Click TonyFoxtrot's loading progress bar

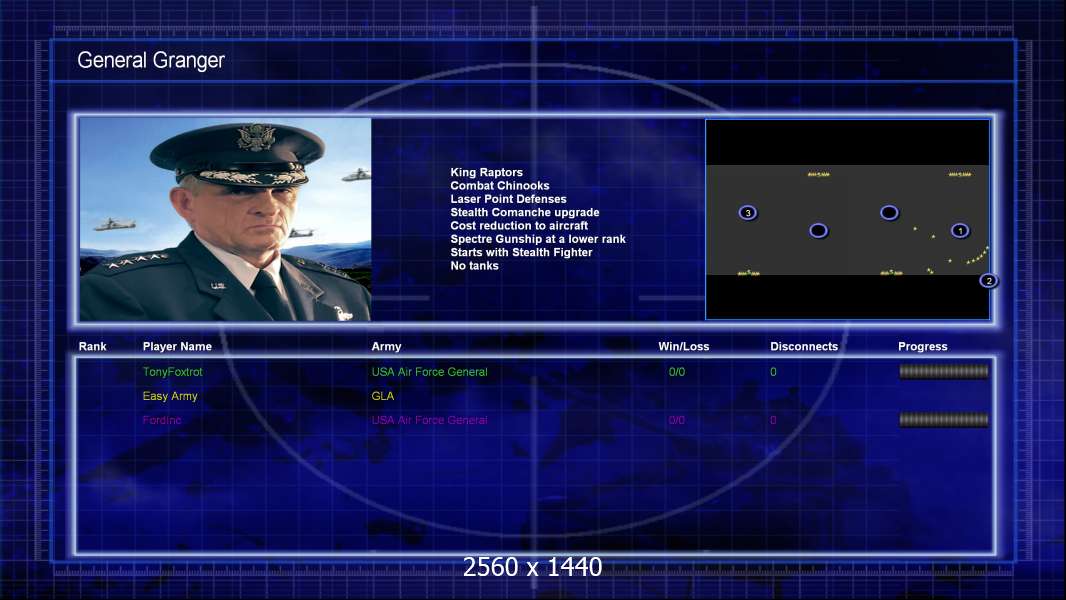tap(944, 371)
